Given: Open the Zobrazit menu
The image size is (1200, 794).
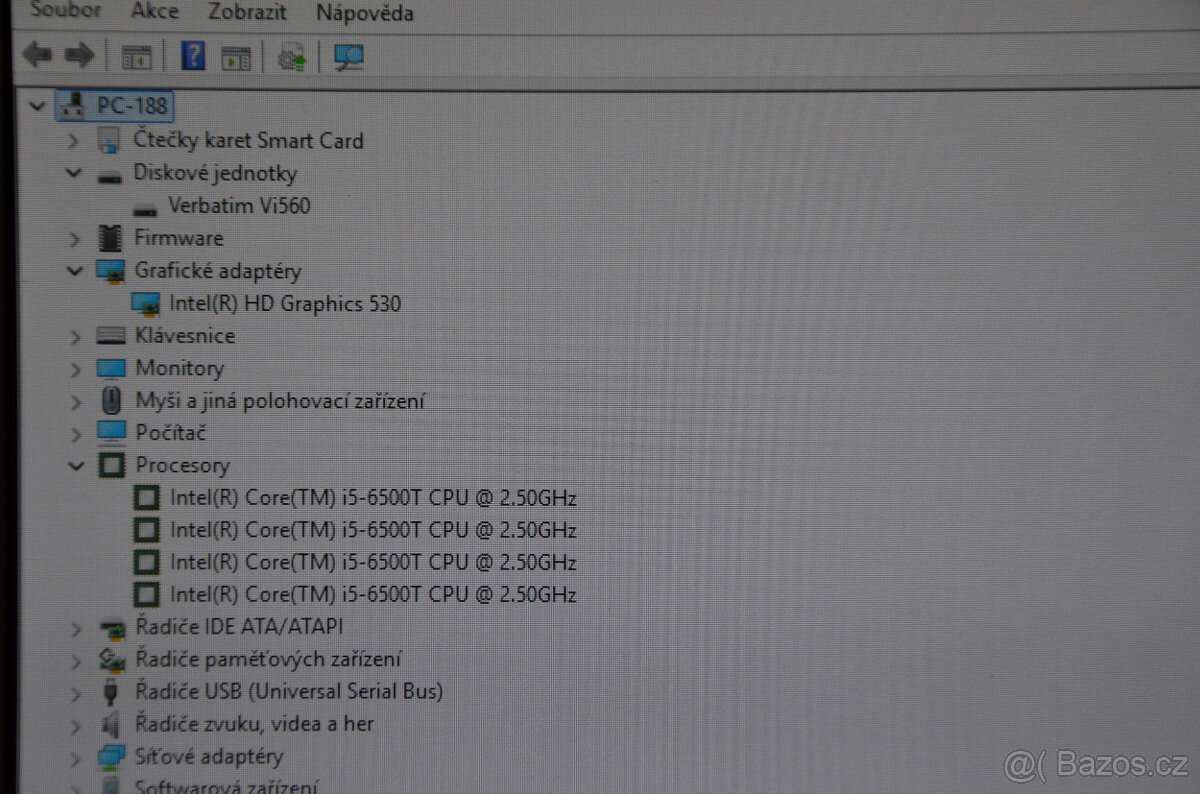Looking at the screenshot, I should point(246,13).
